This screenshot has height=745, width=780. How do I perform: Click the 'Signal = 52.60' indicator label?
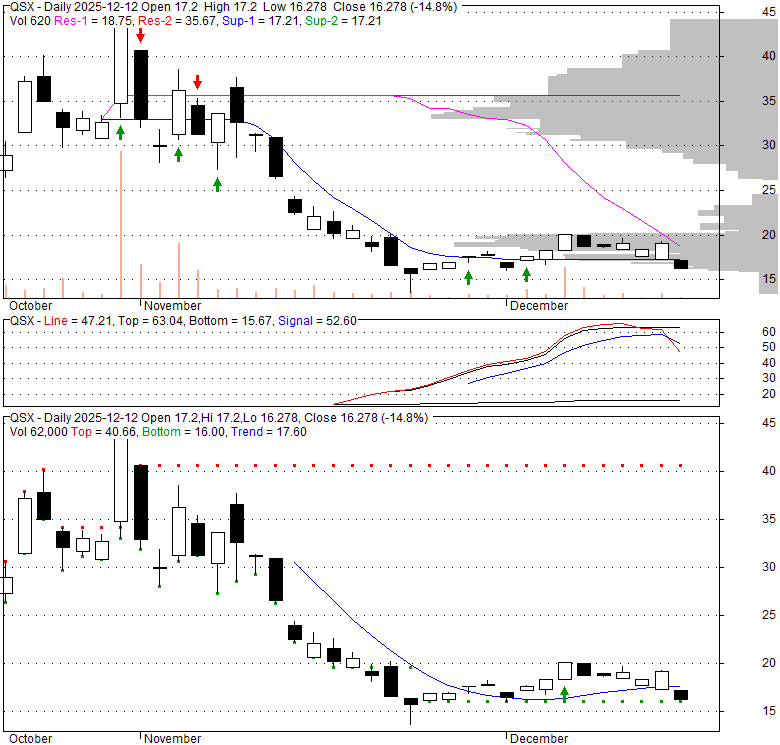317,321
